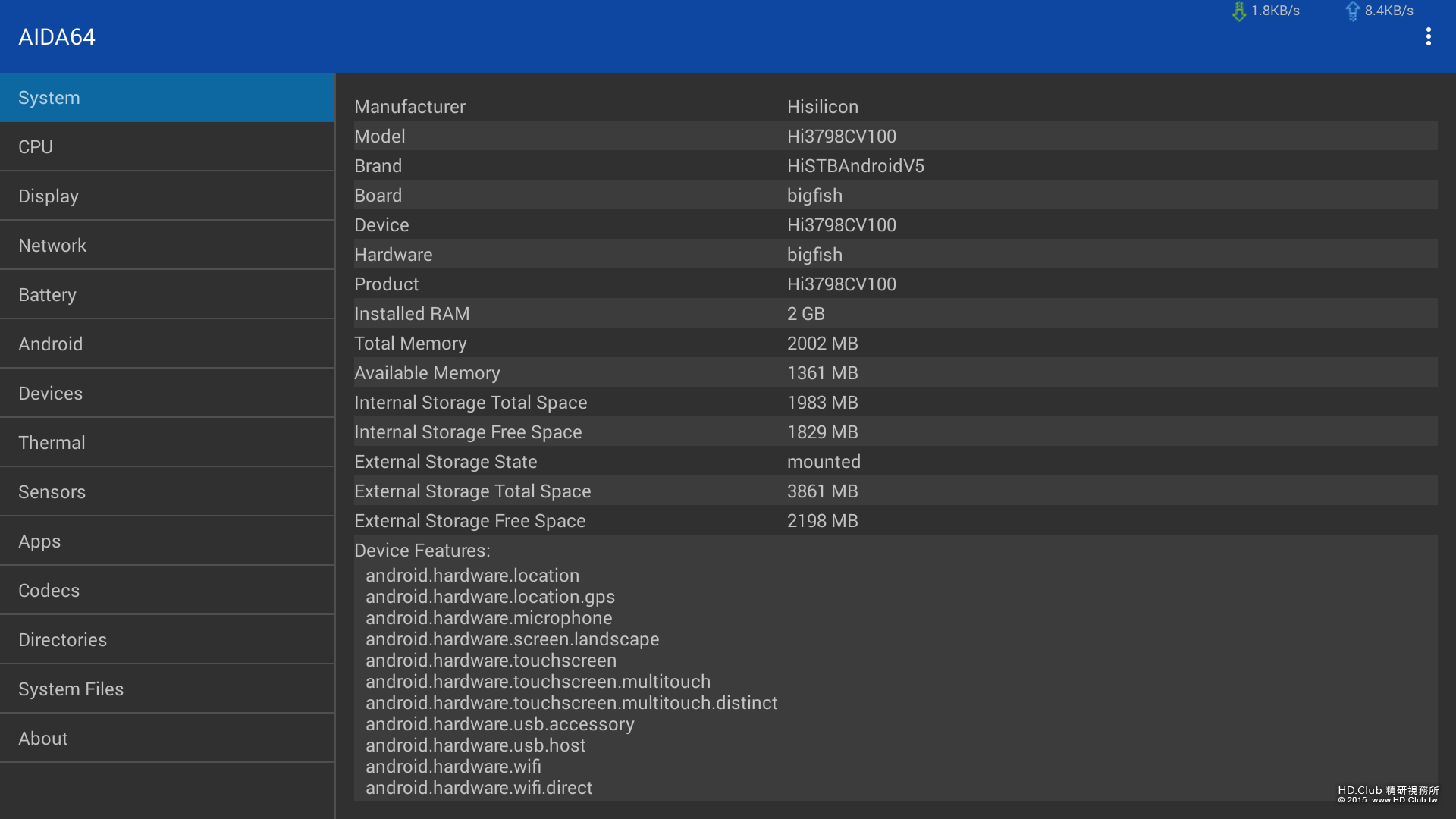The height and width of the screenshot is (819, 1456).
Task: Click the Model Hi3798CV100 row
Action: [895, 136]
